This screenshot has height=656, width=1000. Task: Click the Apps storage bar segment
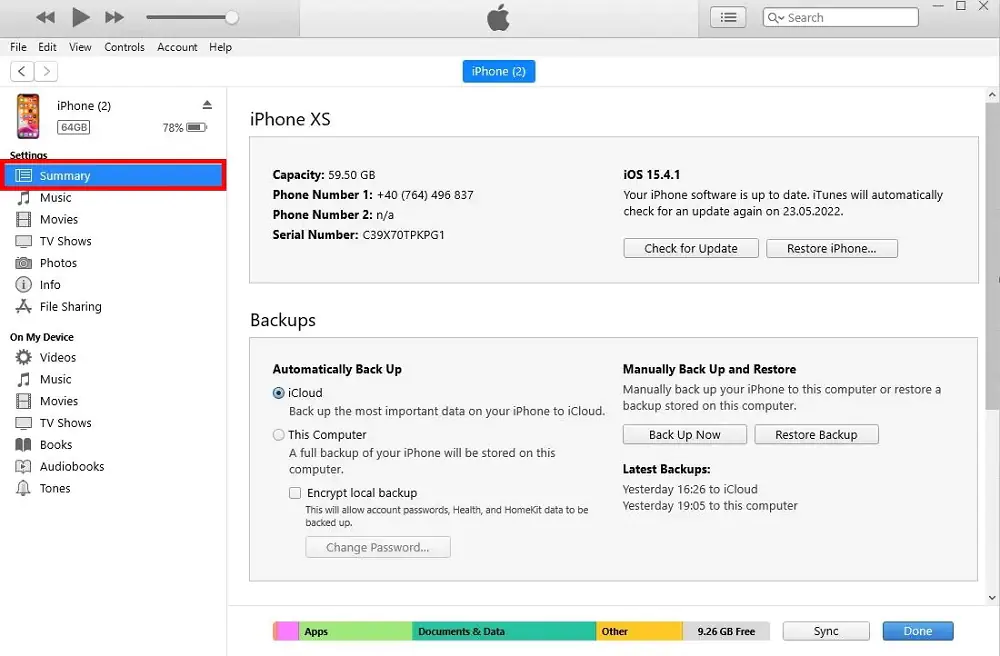[x=355, y=632]
